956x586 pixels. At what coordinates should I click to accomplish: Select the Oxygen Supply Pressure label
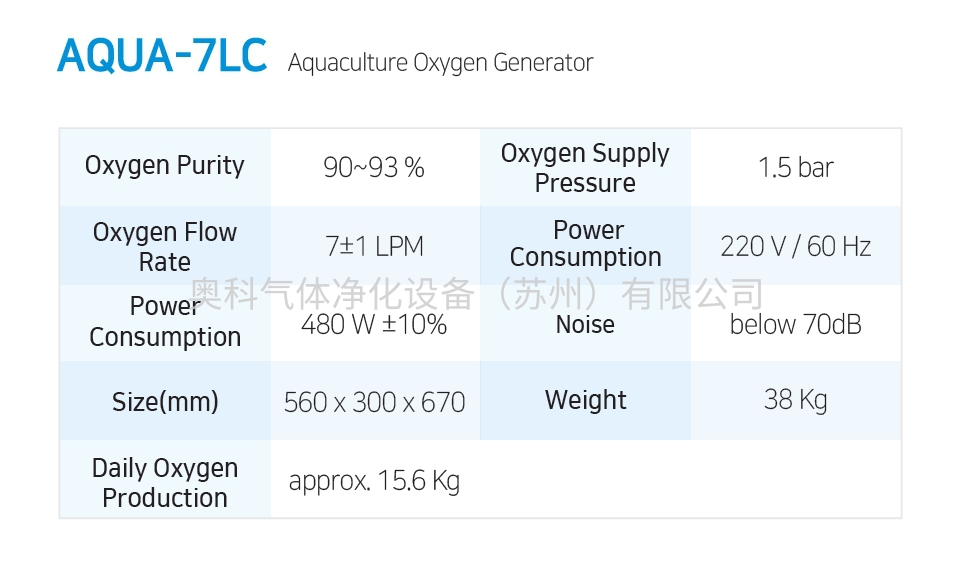(x=585, y=168)
